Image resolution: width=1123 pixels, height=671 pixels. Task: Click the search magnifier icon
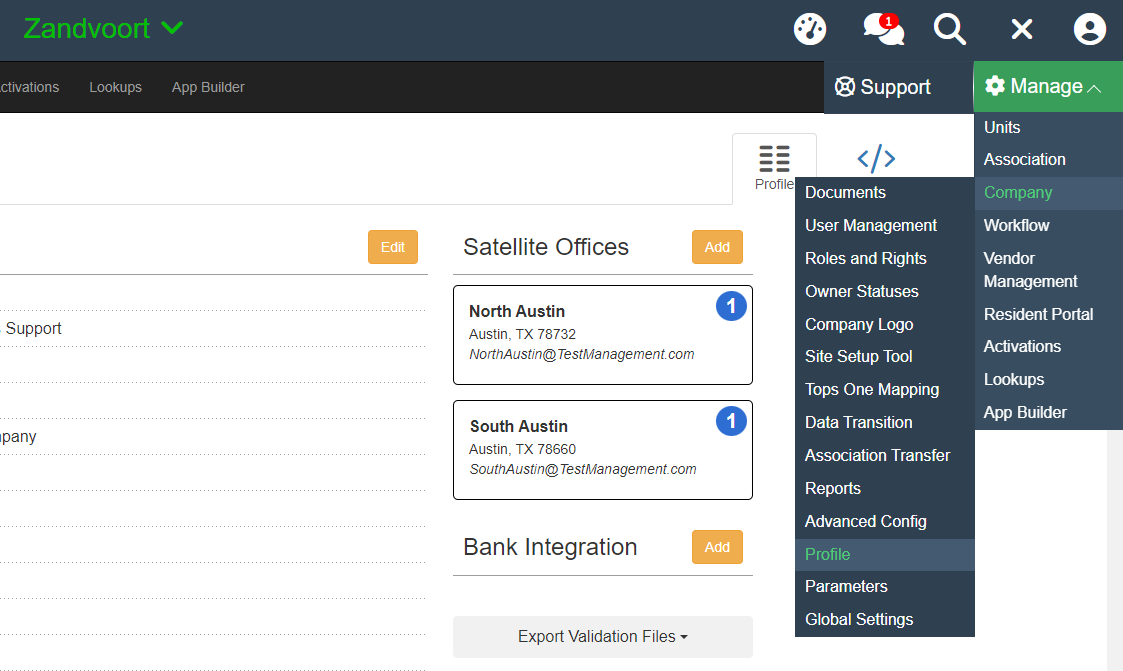pyautogui.click(x=950, y=29)
